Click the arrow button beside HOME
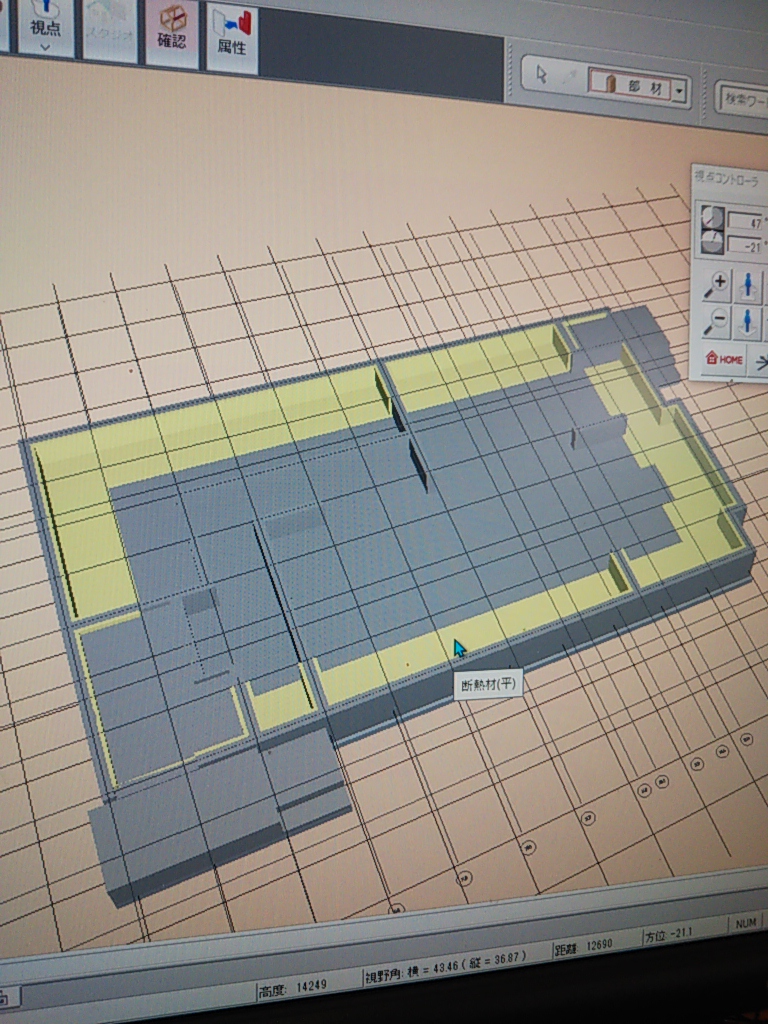Screen dimensions: 768x1024 (760, 362)
